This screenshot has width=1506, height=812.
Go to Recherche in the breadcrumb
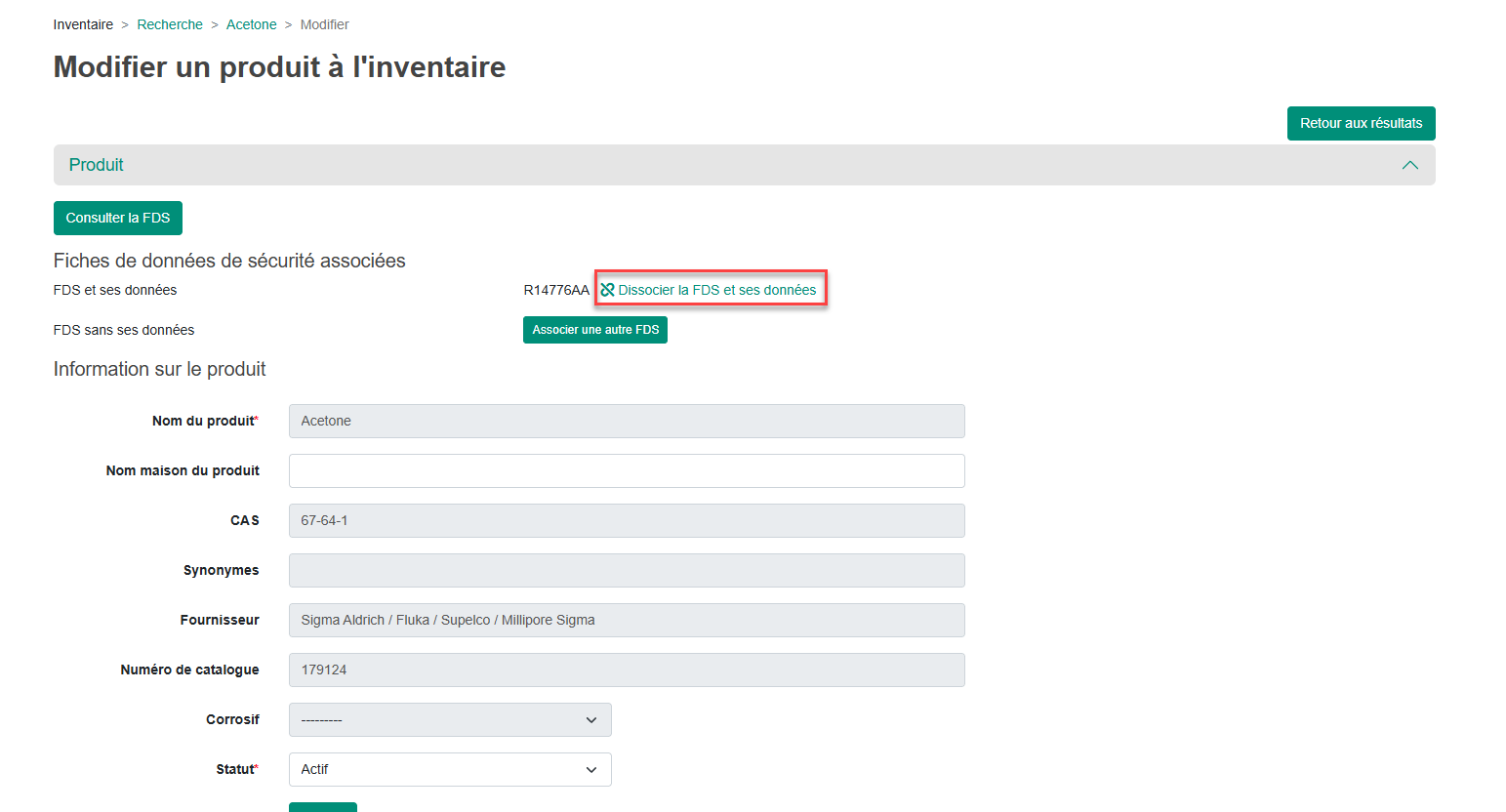coord(170,24)
